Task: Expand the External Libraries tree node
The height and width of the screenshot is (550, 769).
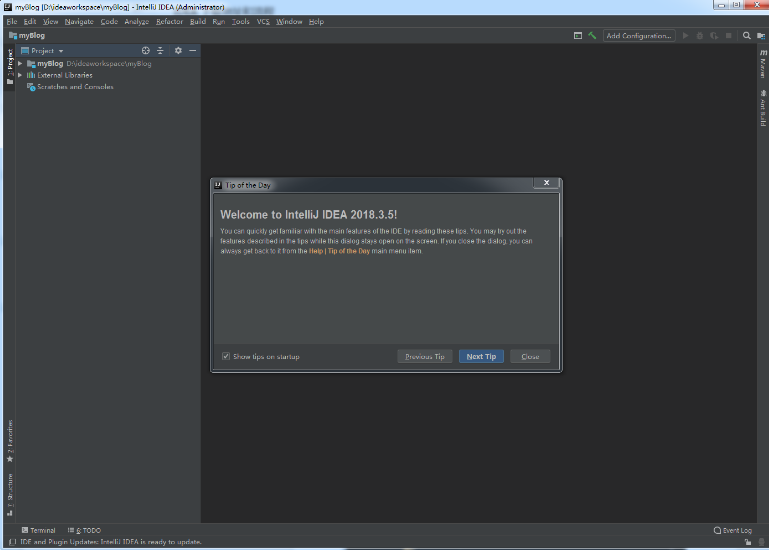Action: [x=20, y=75]
